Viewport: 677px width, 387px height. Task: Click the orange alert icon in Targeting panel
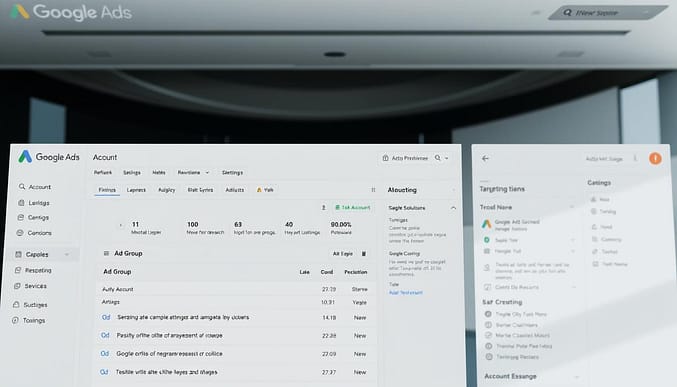point(655,159)
